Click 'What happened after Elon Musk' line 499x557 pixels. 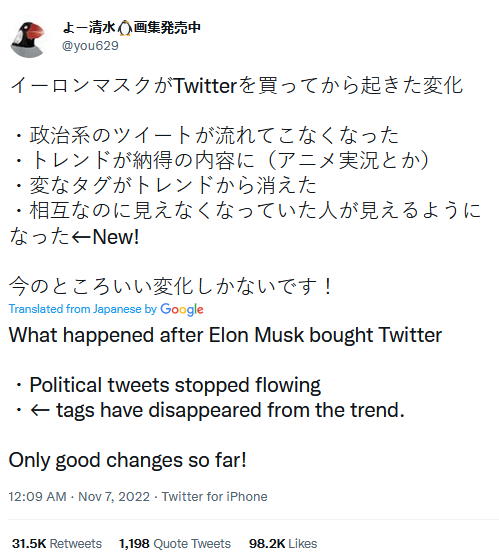[225, 335]
